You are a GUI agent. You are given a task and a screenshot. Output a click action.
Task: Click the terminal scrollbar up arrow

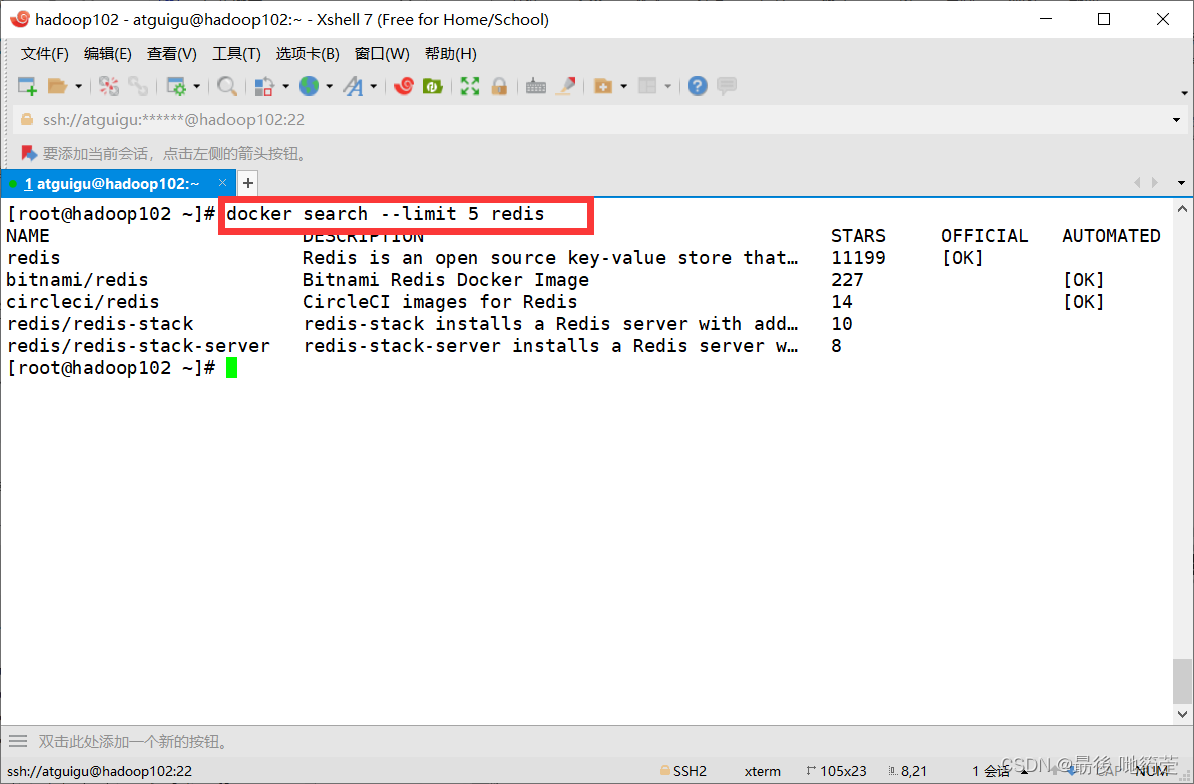[1182, 209]
